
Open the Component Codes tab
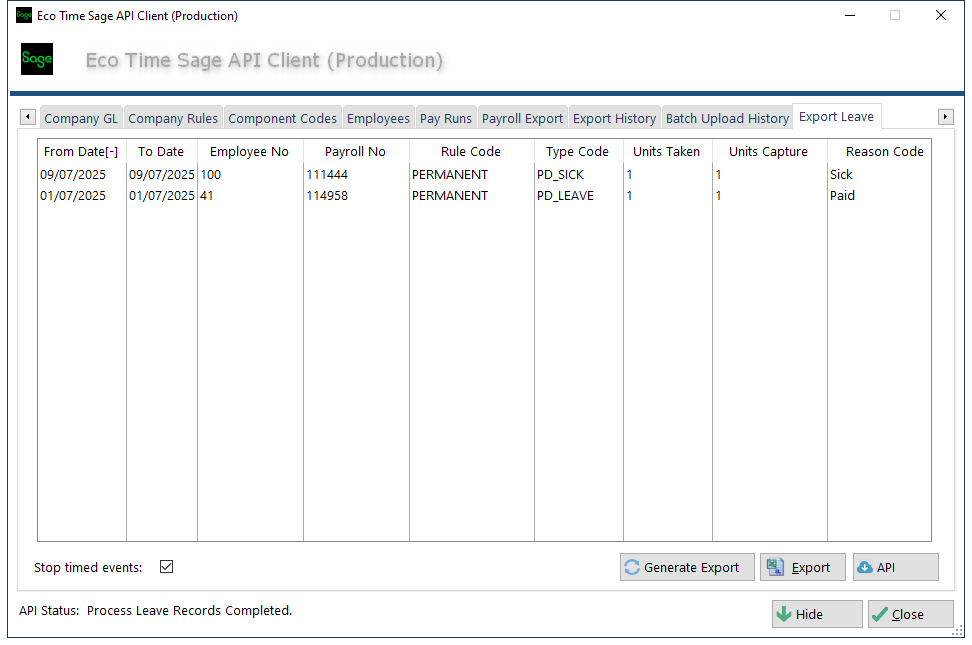pos(282,118)
